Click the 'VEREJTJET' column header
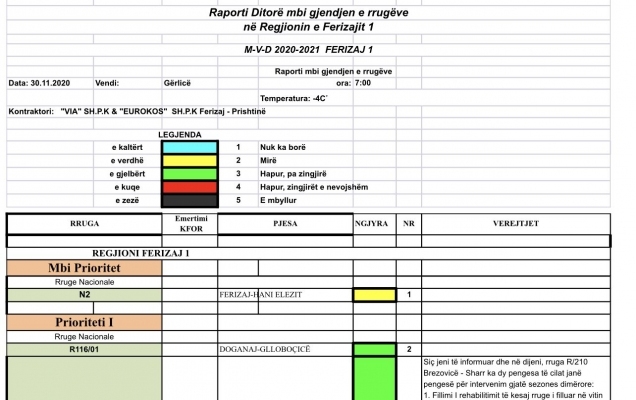Viewport: 636px width, 400px height. pyautogui.click(x=516, y=224)
